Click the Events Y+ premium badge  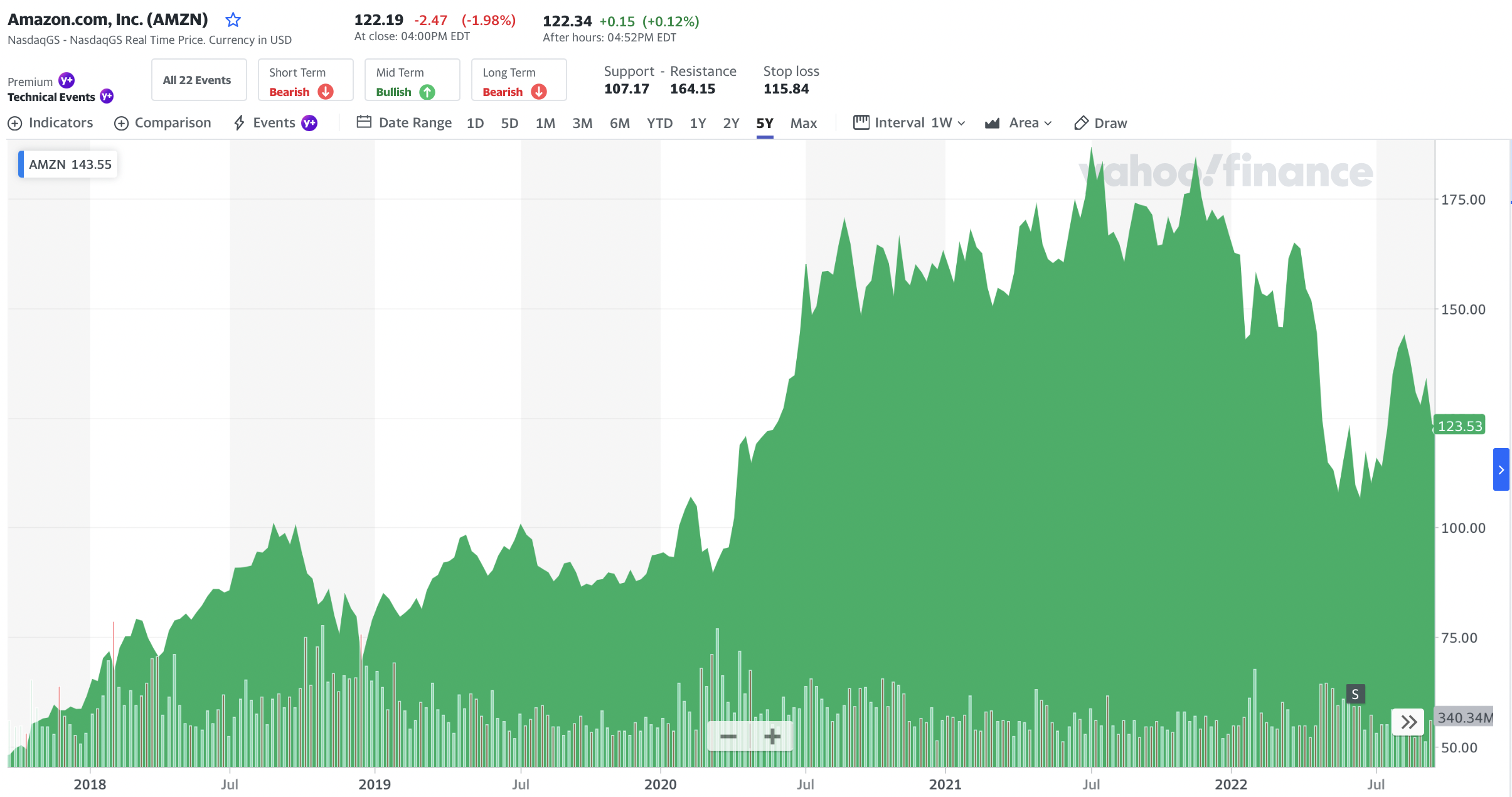[309, 123]
